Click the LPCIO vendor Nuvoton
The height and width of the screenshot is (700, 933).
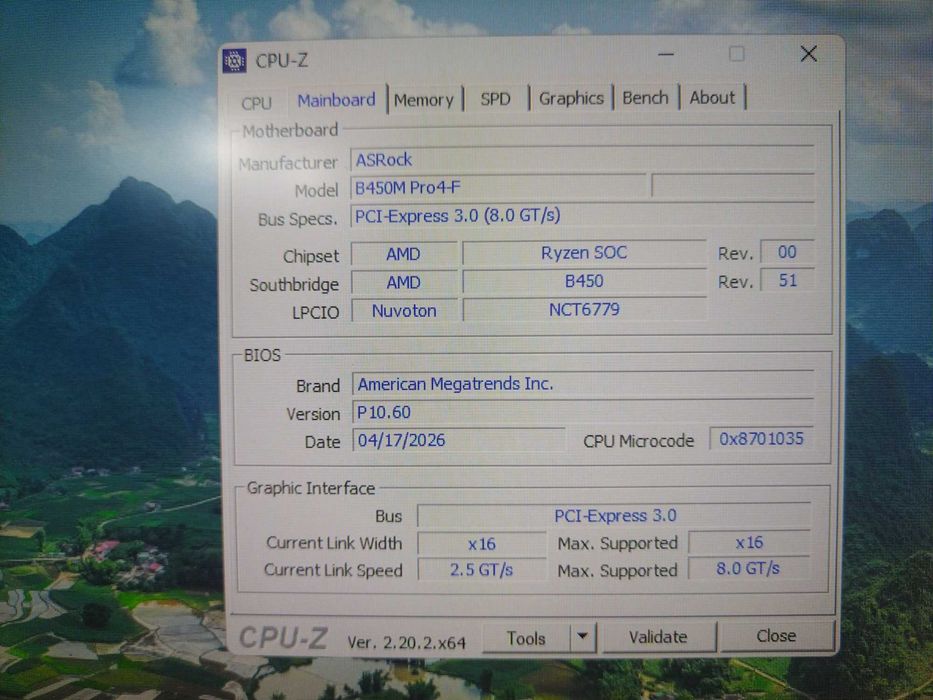pos(405,311)
